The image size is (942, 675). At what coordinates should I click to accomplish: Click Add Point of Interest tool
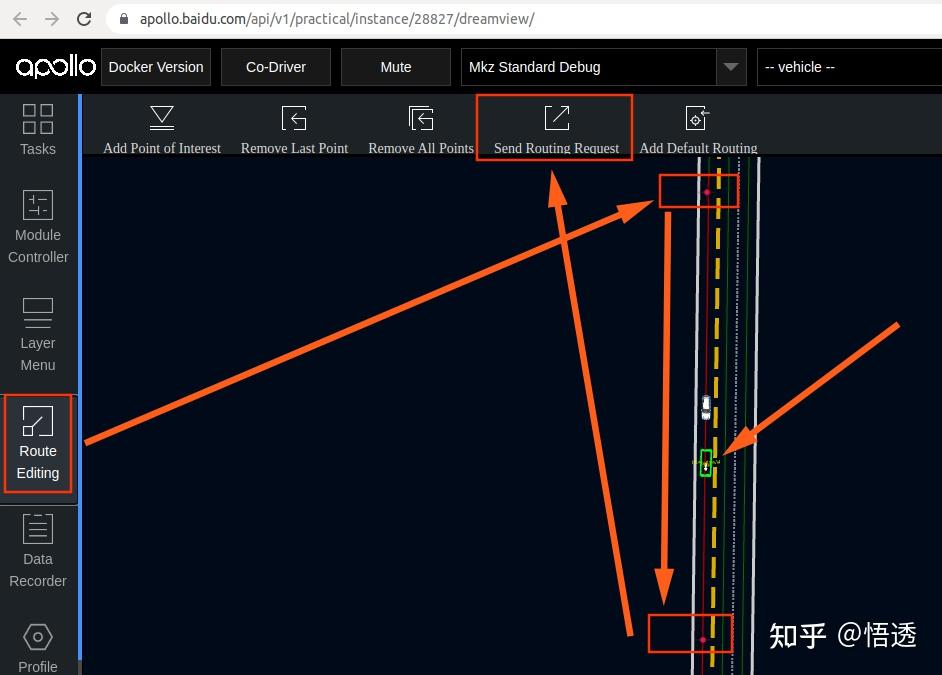coord(162,130)
